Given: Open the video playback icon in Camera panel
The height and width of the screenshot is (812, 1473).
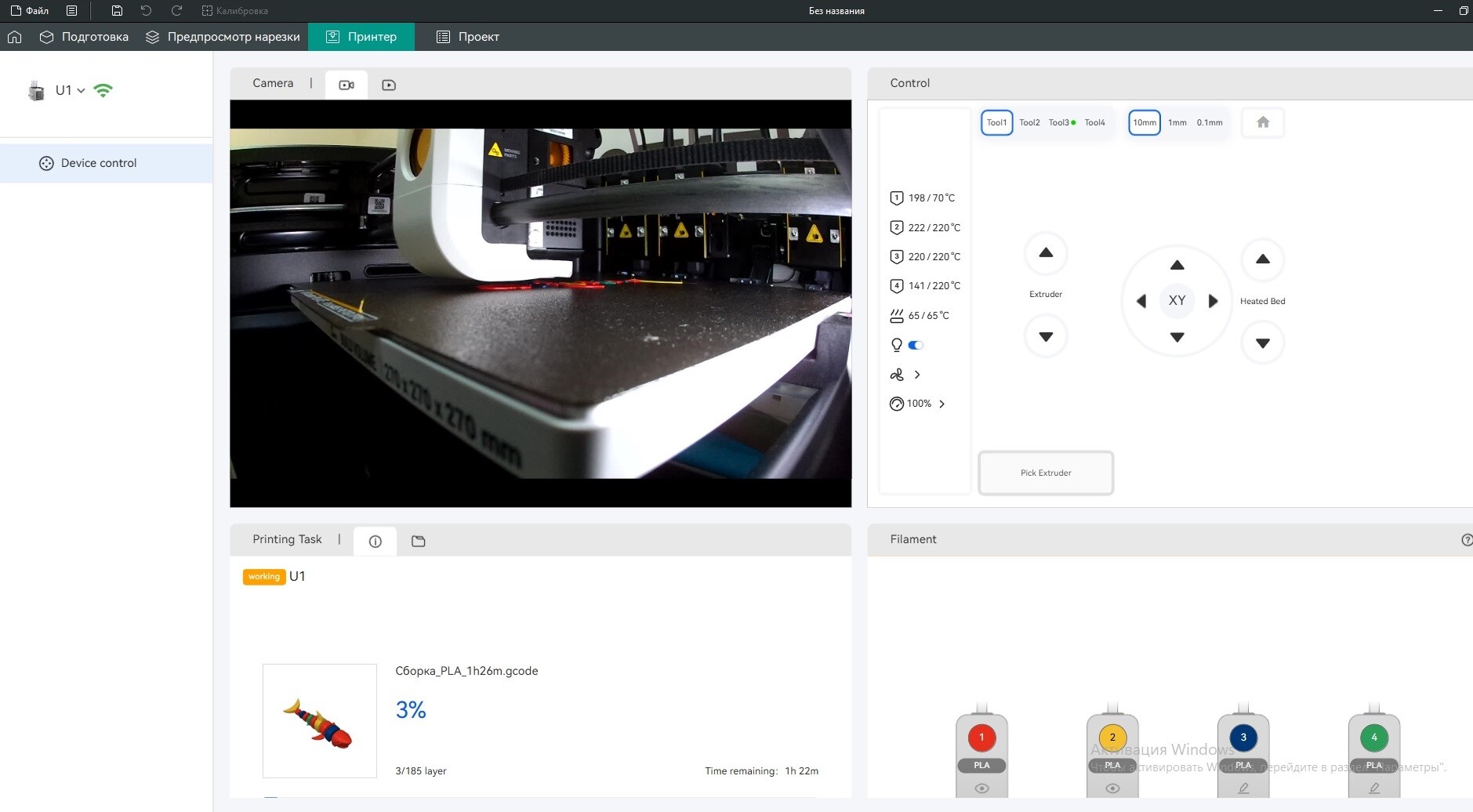Looking at the screenshot, I should click(389, 85).
